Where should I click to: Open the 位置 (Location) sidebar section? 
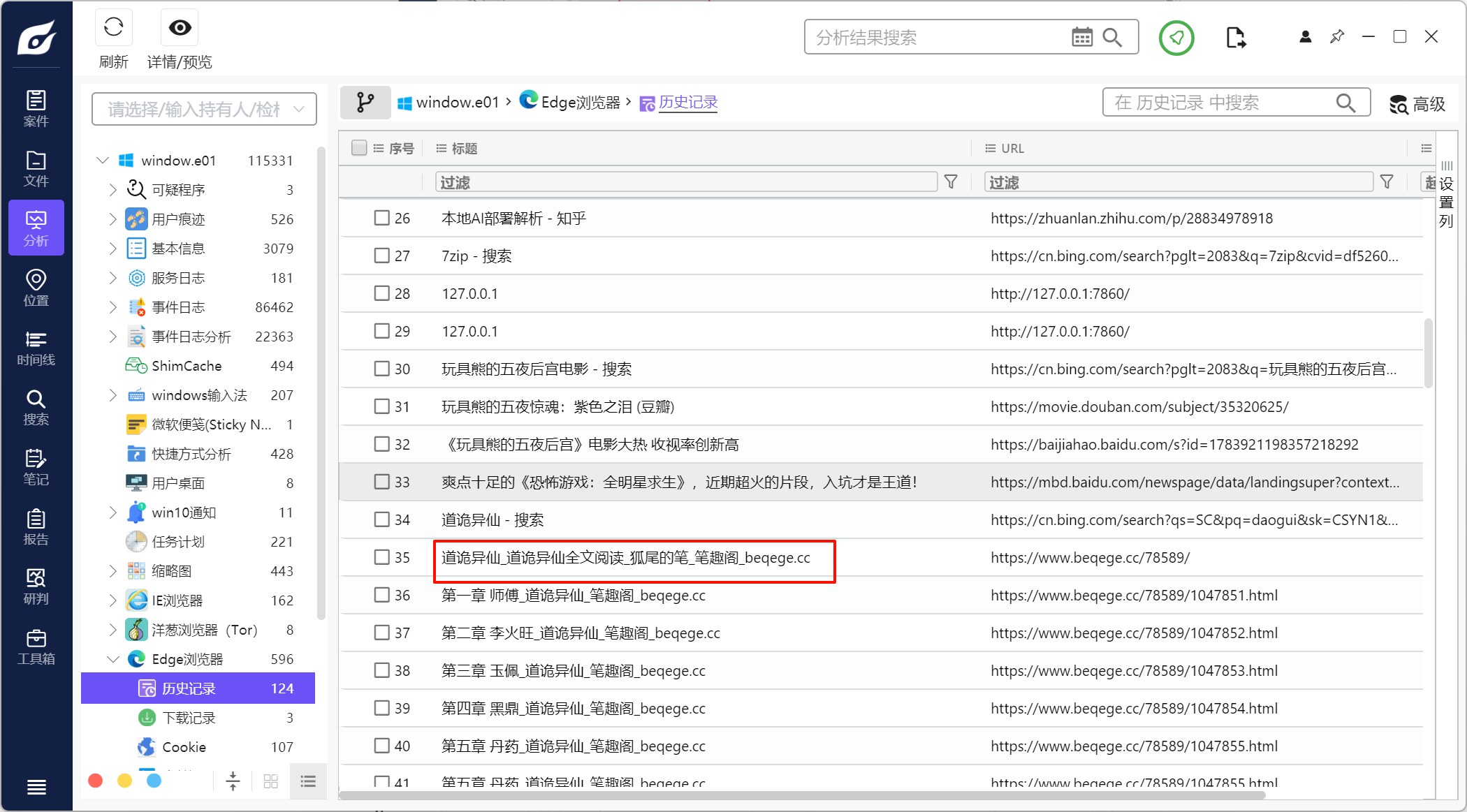(x=36, y=288)
